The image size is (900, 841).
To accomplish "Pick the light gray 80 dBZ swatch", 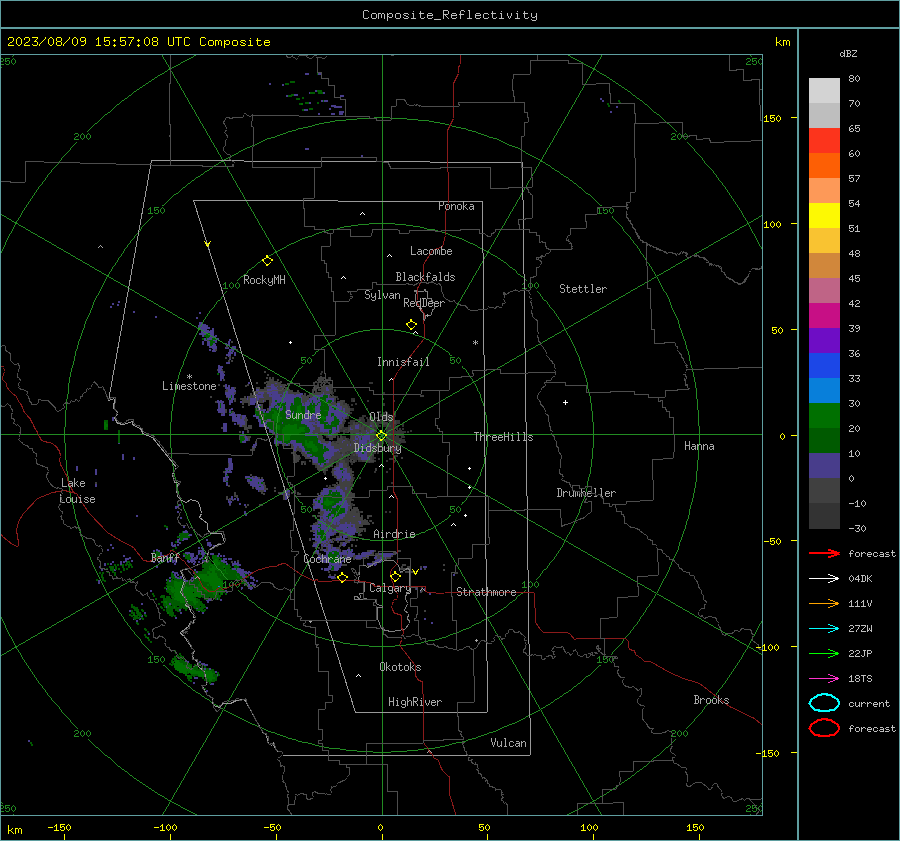I will (x=824, y=90).
